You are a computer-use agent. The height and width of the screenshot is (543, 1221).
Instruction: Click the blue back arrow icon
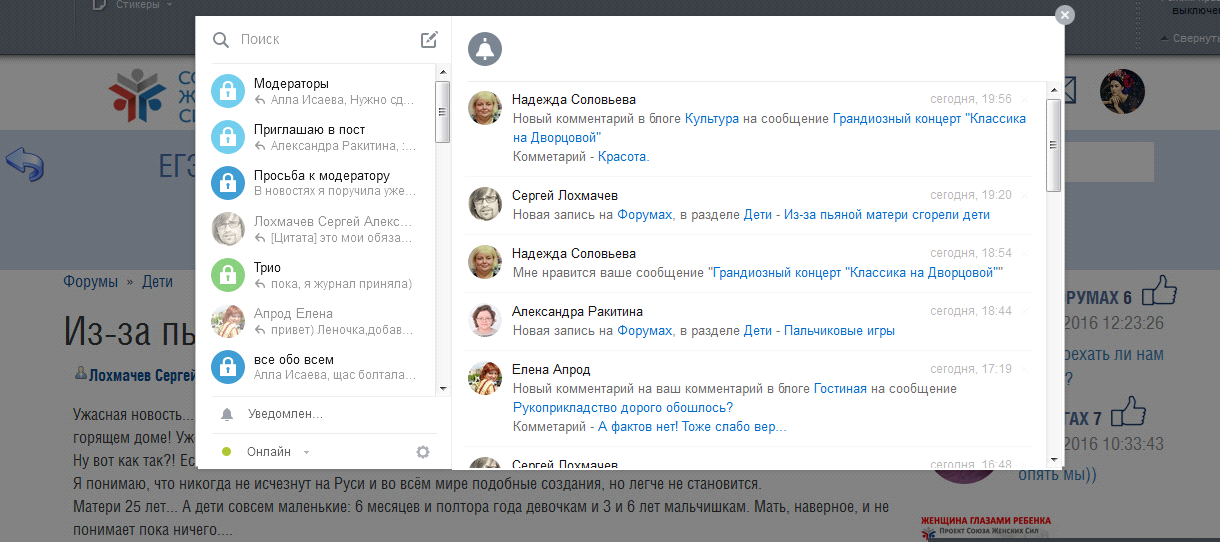(24, 164)
